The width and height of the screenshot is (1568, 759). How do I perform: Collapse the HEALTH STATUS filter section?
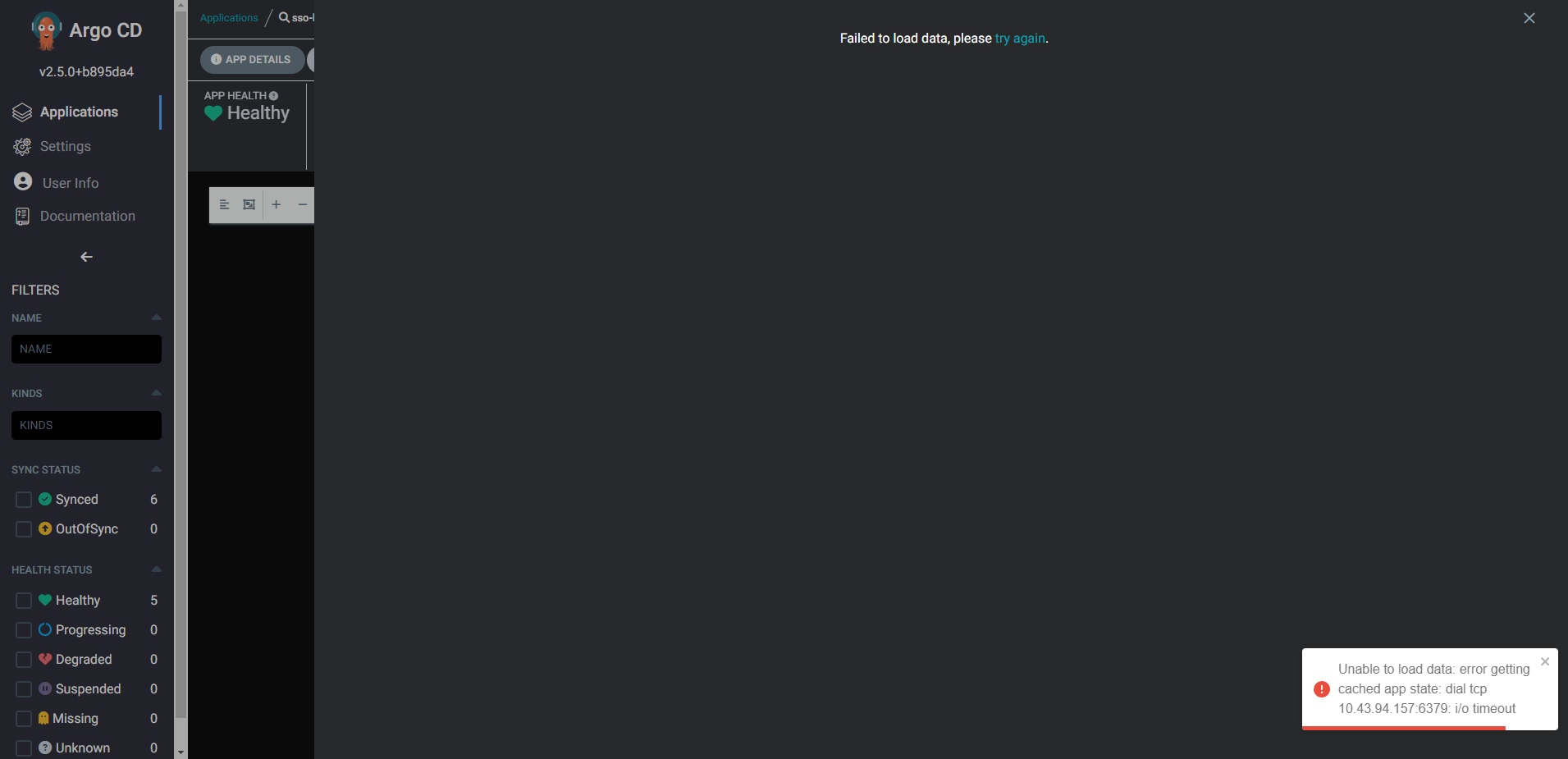pyautogui.click(x=156, y=569)
